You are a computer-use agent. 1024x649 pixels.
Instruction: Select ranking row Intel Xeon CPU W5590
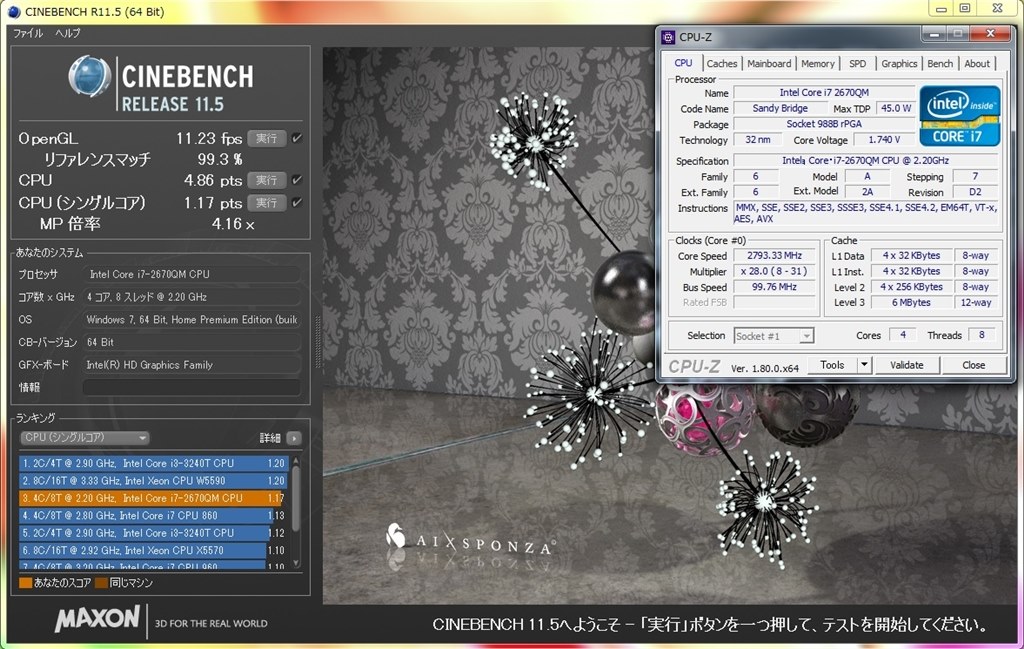point(152,481)
